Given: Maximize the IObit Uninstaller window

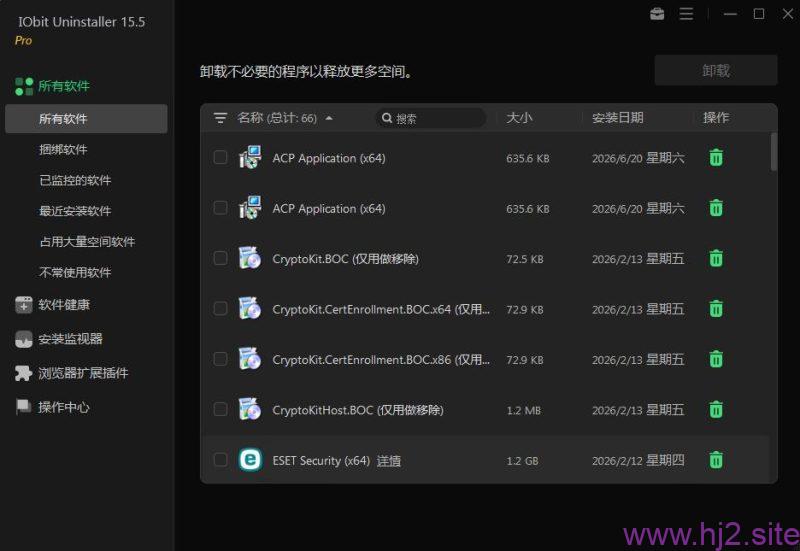Looking at the screenshot, I should coord(759,14).
